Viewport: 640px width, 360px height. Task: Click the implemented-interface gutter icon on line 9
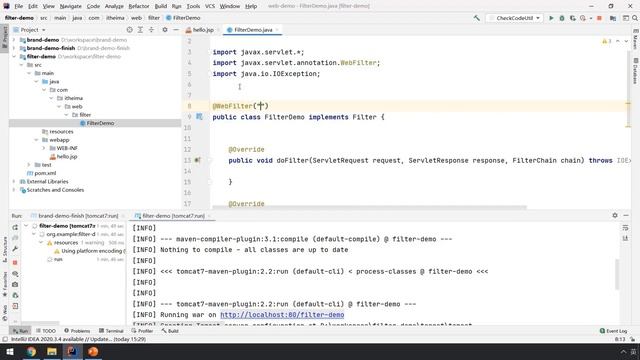(x=199, y=117)
